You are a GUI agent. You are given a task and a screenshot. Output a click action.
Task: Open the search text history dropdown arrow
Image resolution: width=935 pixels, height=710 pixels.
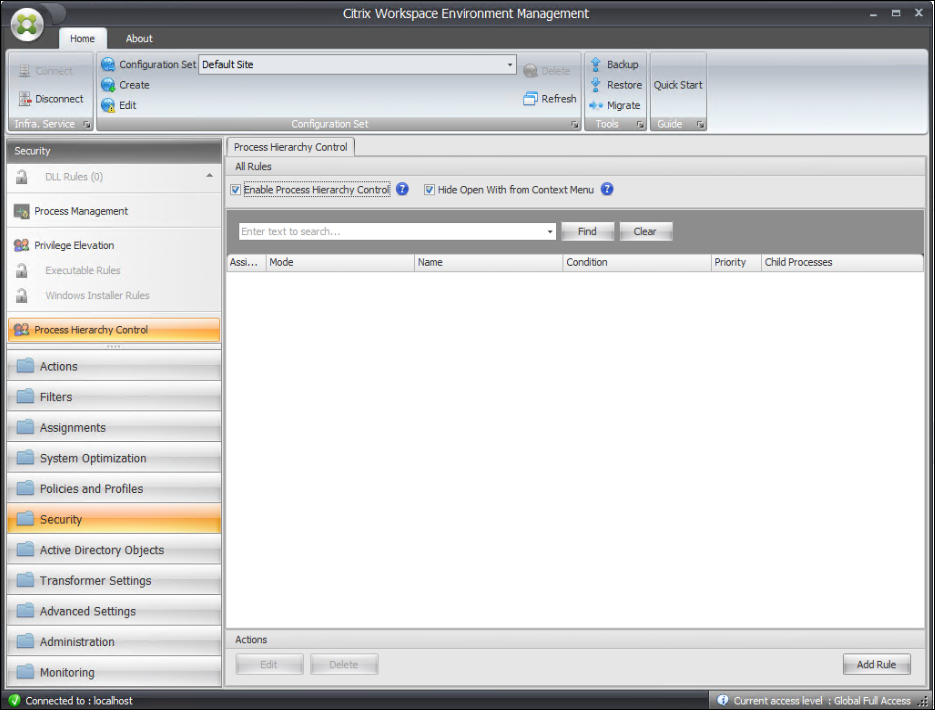coord(550,231)
